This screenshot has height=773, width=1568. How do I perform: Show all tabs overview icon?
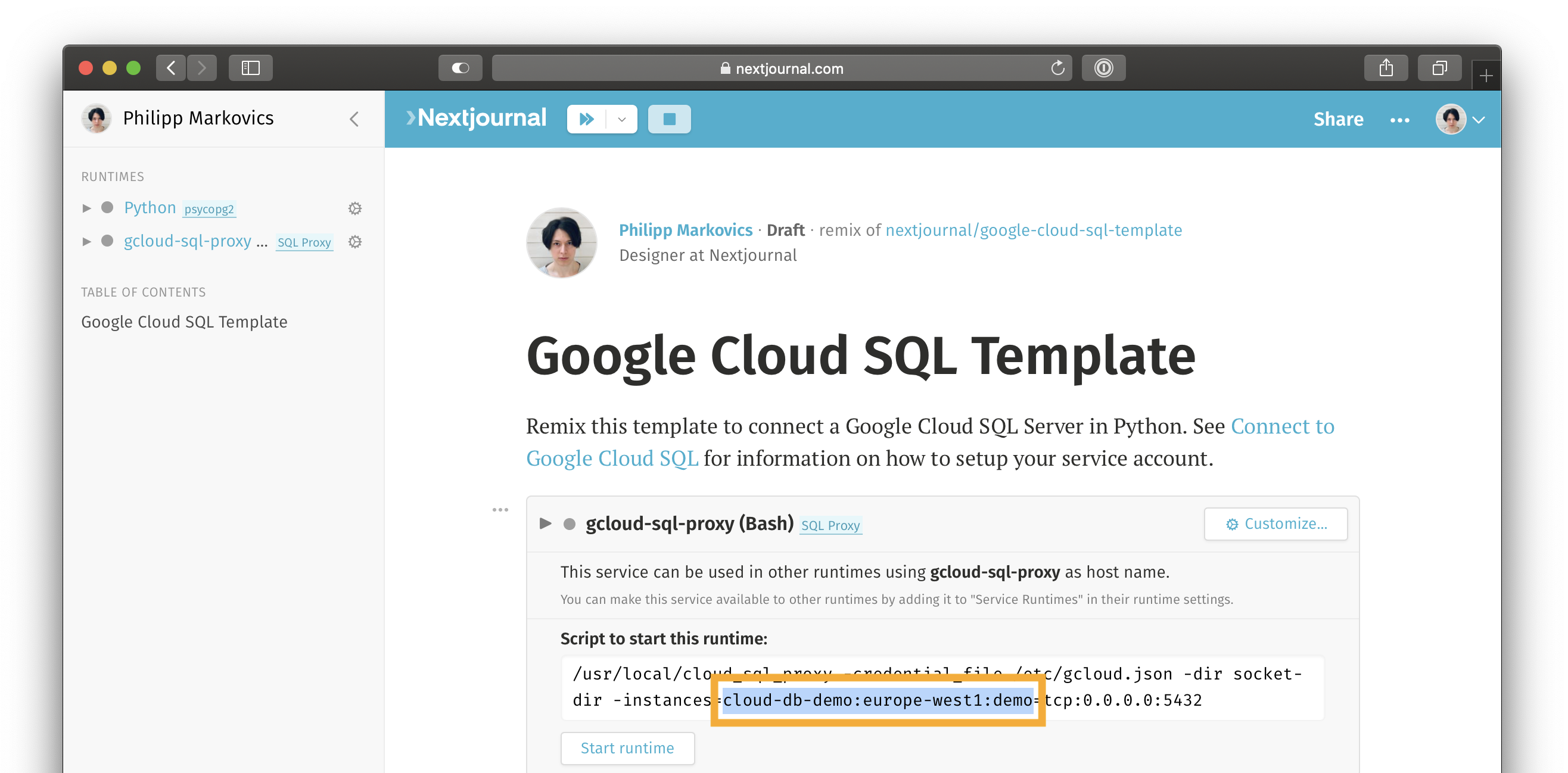1439,67
